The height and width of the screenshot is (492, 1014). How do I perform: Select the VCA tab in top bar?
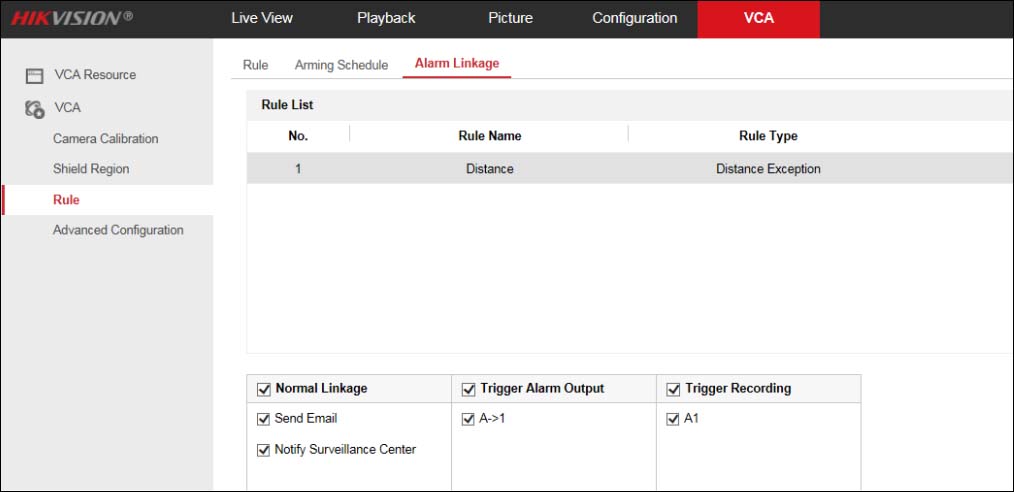tap(759, 19)
